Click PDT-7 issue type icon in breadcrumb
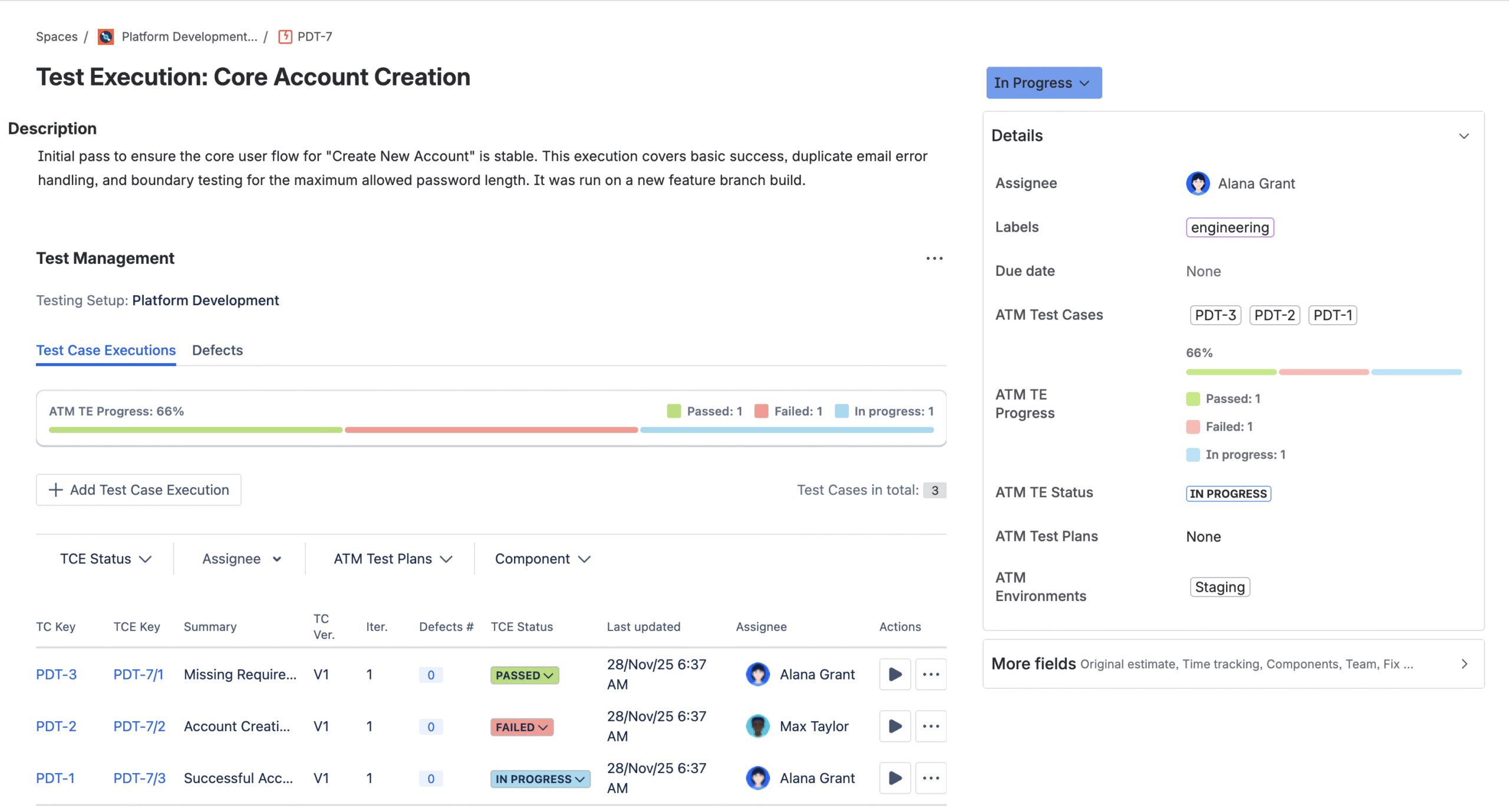 point(285,37)
